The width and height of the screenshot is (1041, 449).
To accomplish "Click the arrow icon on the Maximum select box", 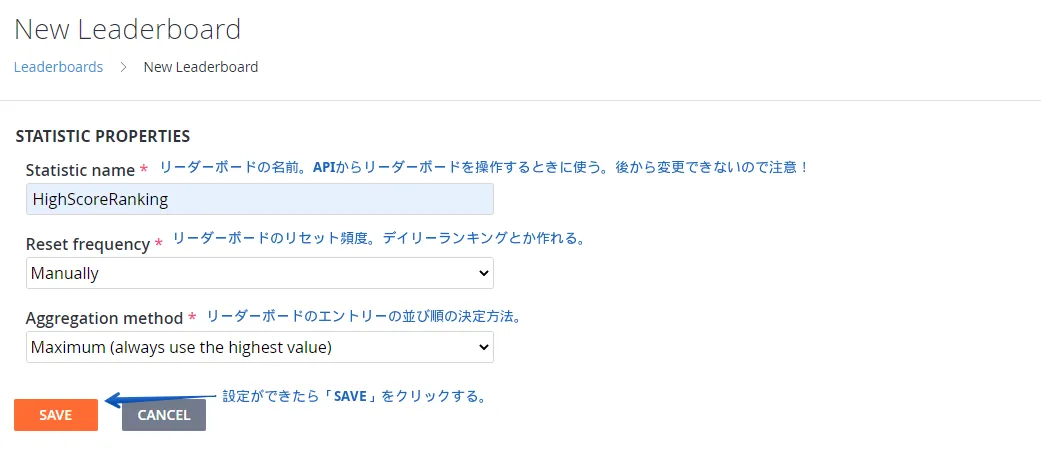I will 484,347.
